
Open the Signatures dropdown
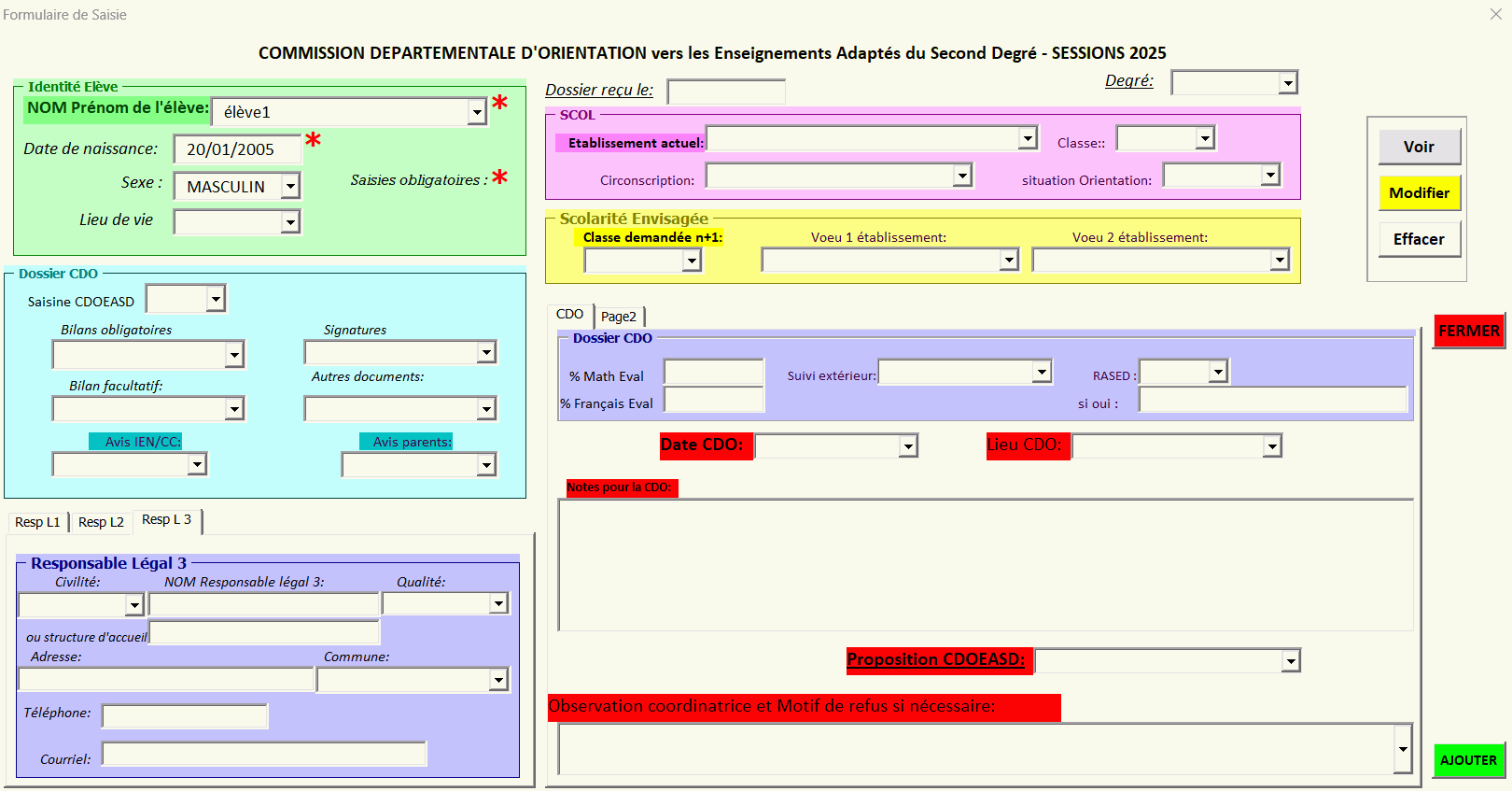tap(486, 352)
